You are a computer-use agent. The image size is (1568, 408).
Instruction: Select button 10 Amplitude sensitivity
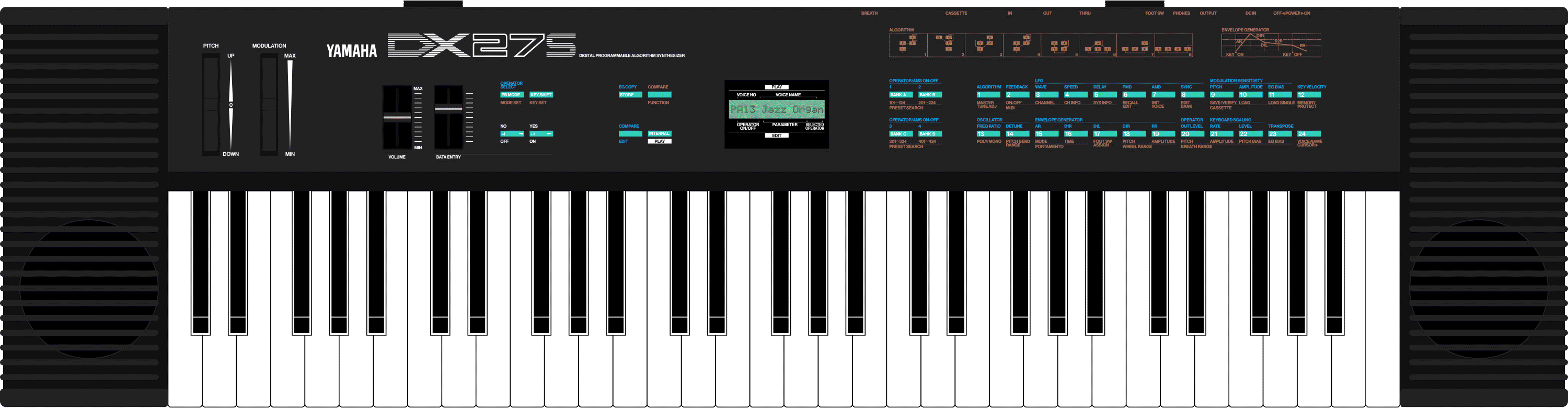point(1251,95)
